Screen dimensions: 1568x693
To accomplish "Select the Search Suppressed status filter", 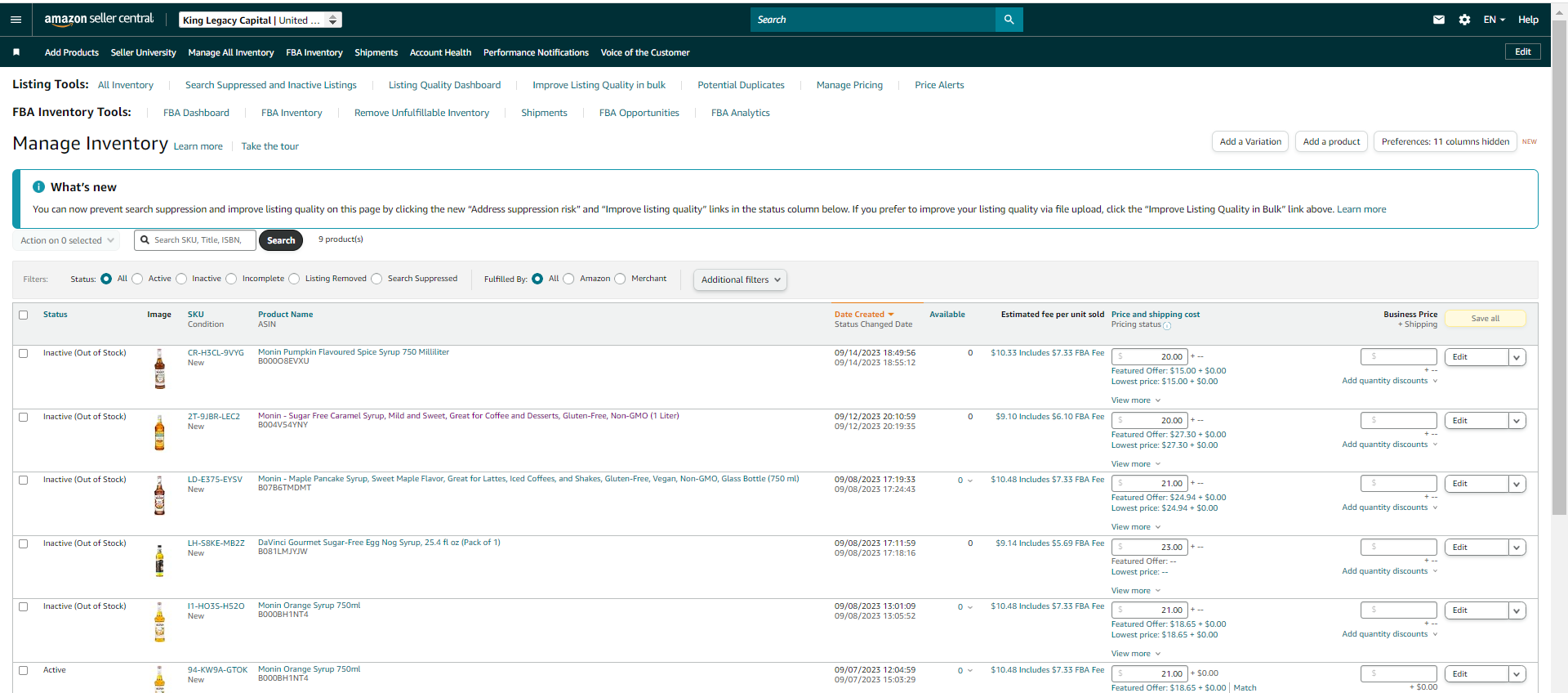I will click(376, 279).
